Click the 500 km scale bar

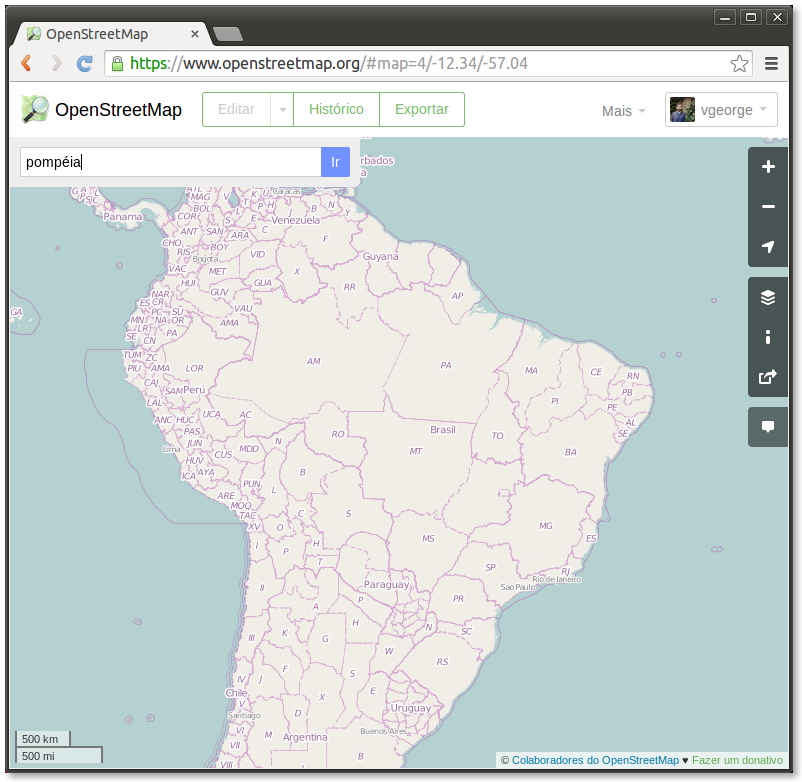point(43,739)
